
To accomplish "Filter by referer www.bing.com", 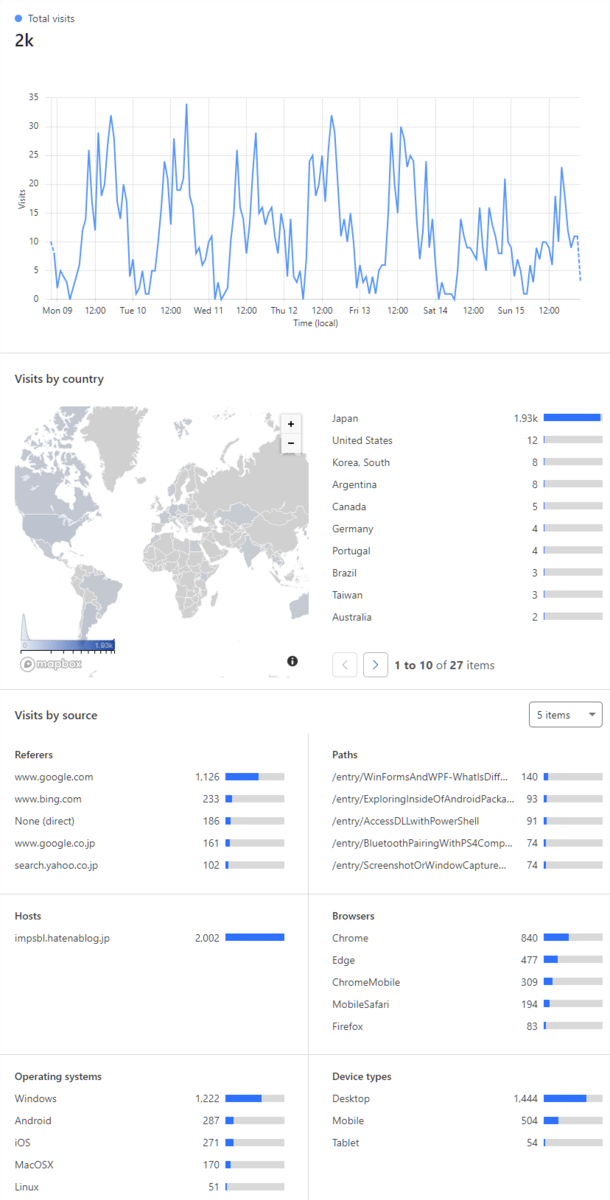I will (48, 798).
